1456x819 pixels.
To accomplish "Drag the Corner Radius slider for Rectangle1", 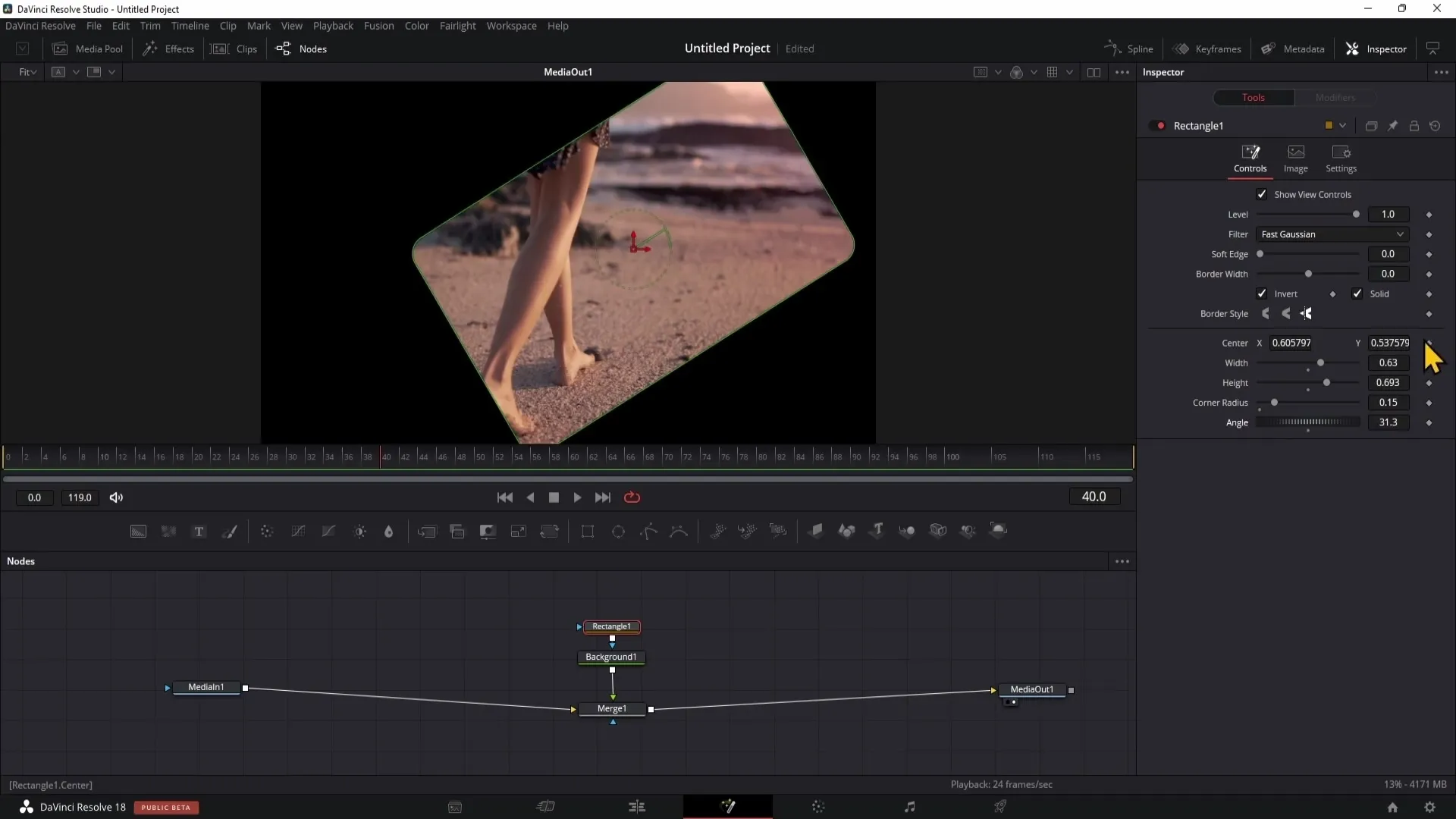I will pyautogui.click(x=1275, y=402).
